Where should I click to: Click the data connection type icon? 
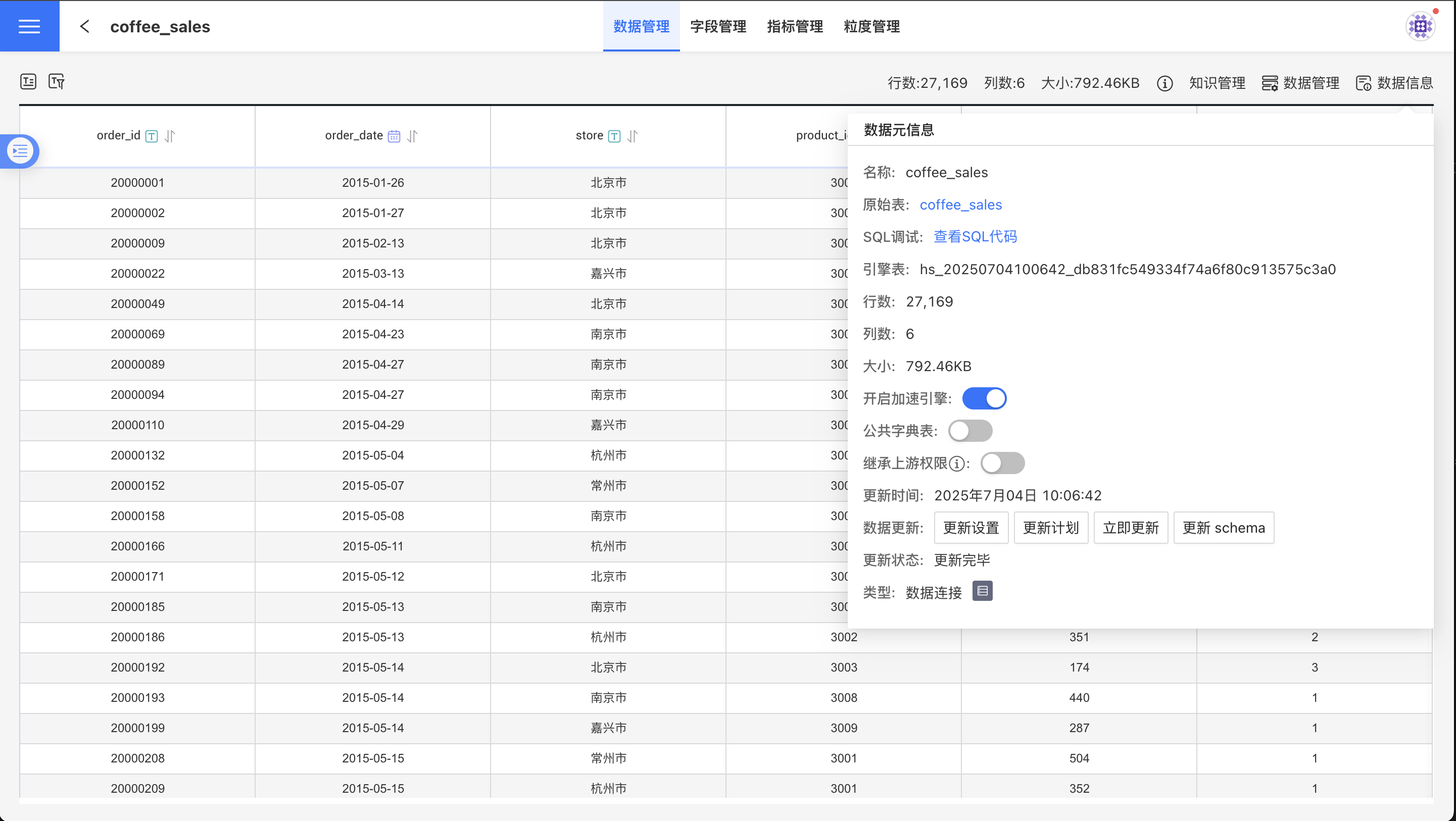tap(982, 591)
